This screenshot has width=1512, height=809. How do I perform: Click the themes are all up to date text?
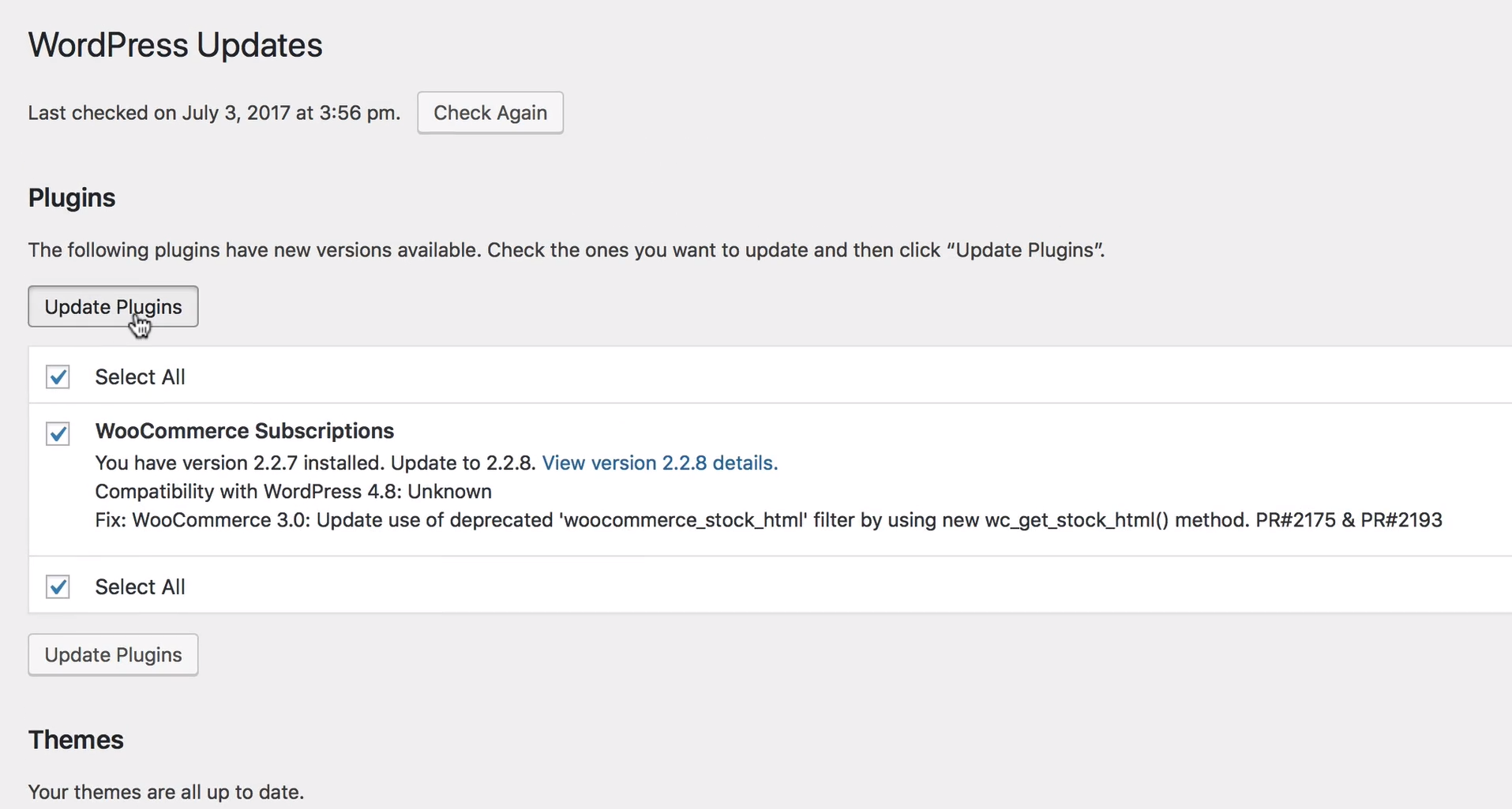point(166,792)
